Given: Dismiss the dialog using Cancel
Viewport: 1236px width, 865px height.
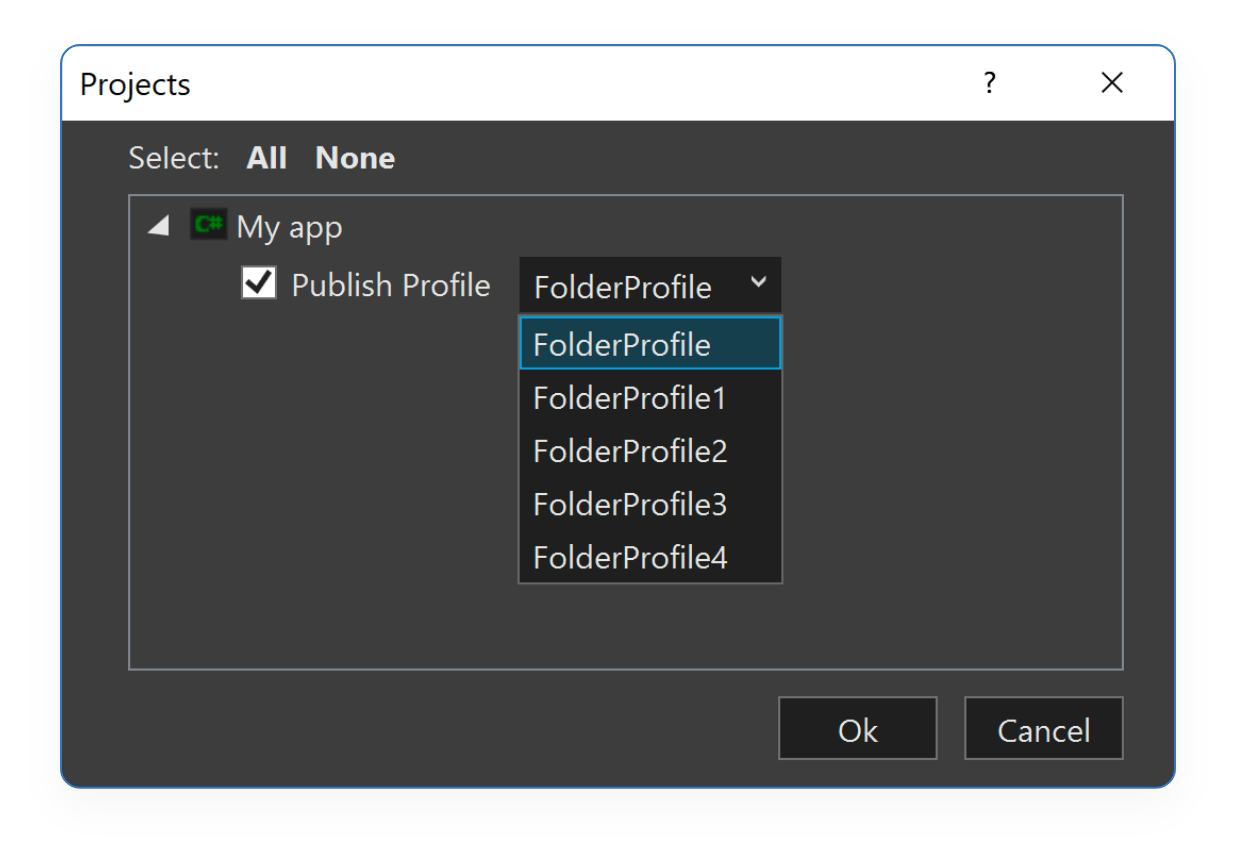Looking at the screenshot, I should point(1043,729).
